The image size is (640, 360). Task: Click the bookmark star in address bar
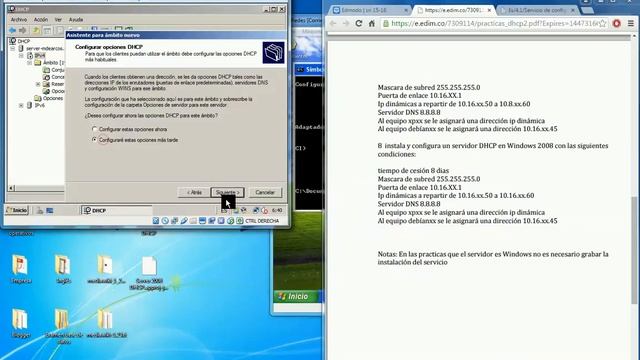[x=602, y=24]
